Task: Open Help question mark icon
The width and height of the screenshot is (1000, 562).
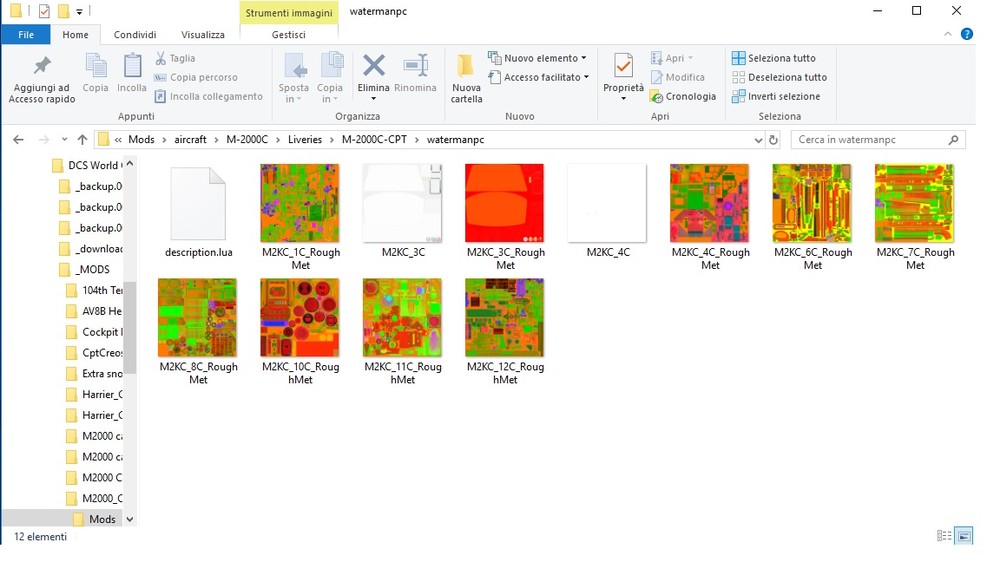Action: 967,34
